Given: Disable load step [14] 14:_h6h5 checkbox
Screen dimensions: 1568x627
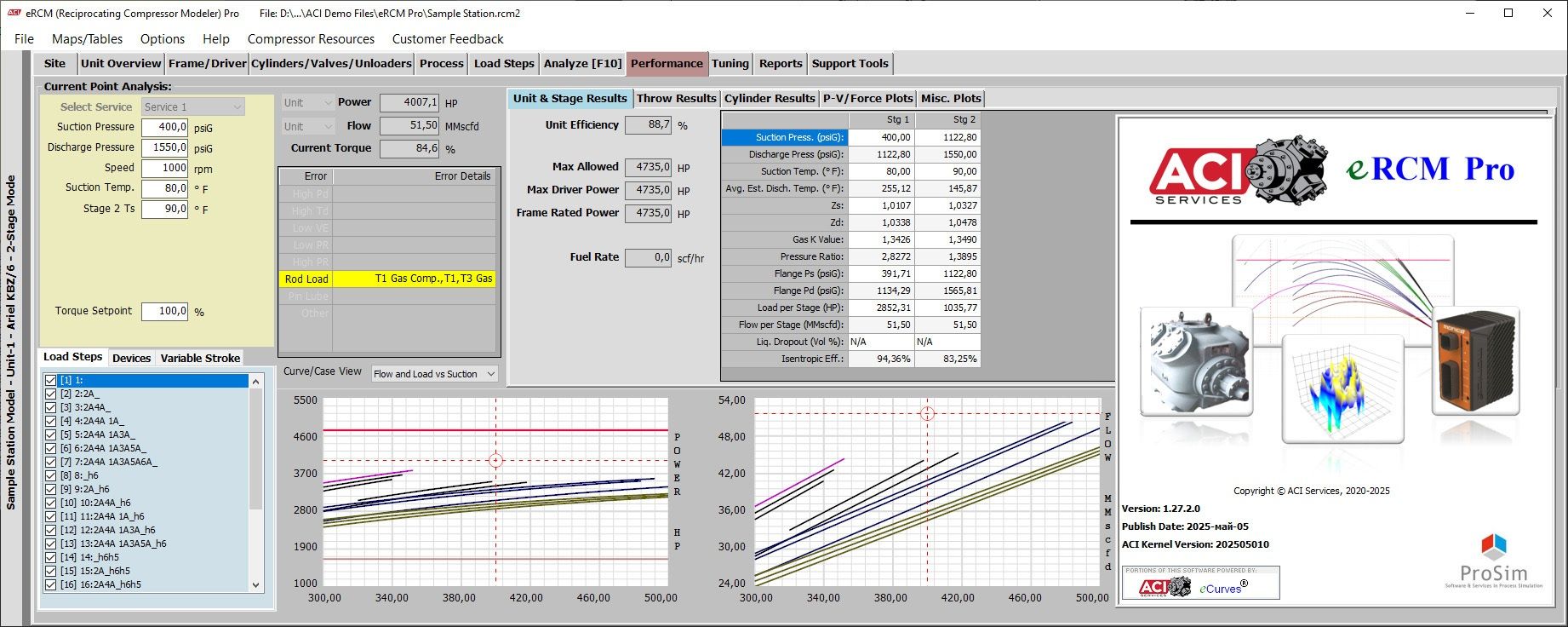Looking at the screenshot, I should pos(51,557).
